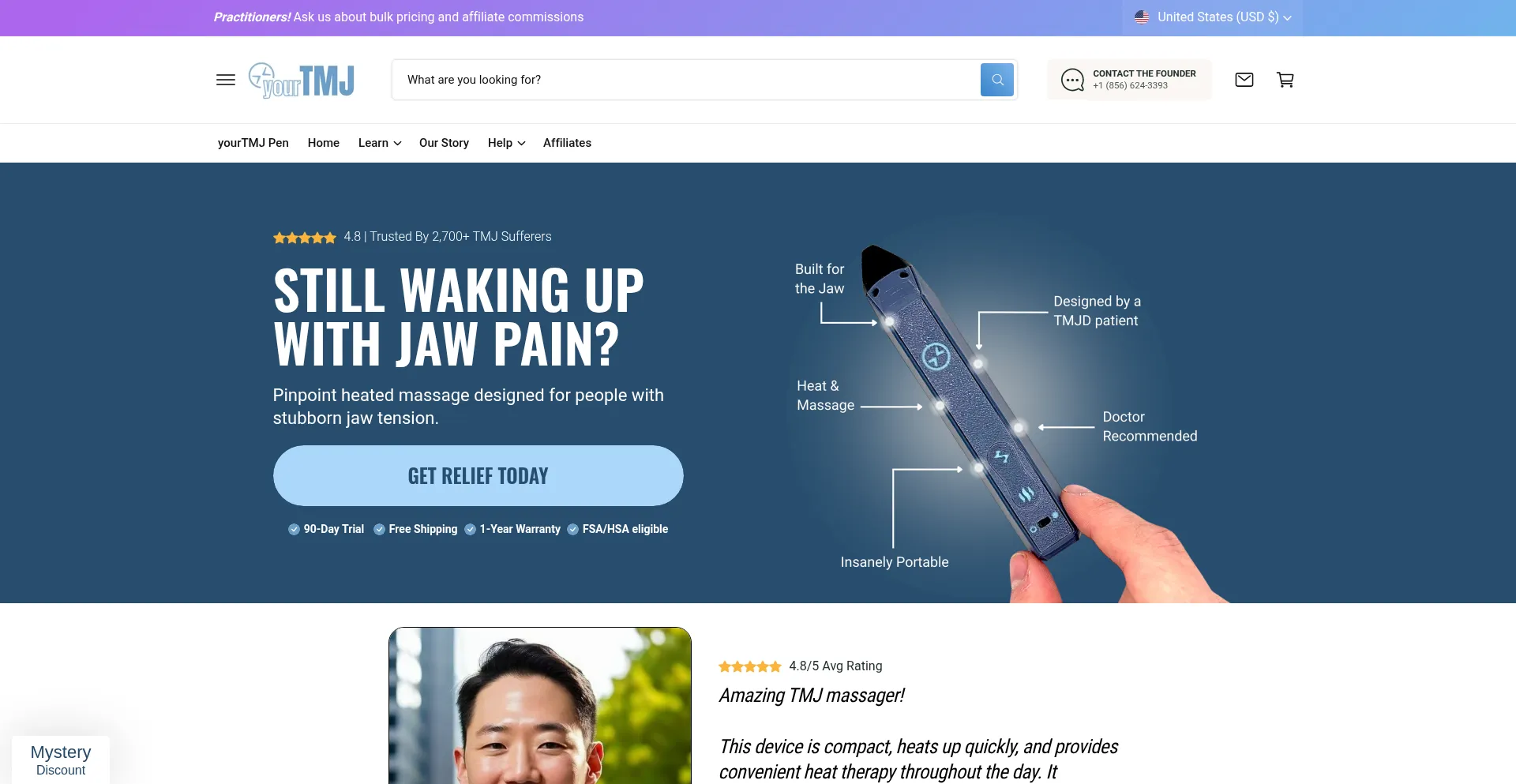
Task: Click the FSA/HSA eligible checkmark badge
Action: pos(572,529)
